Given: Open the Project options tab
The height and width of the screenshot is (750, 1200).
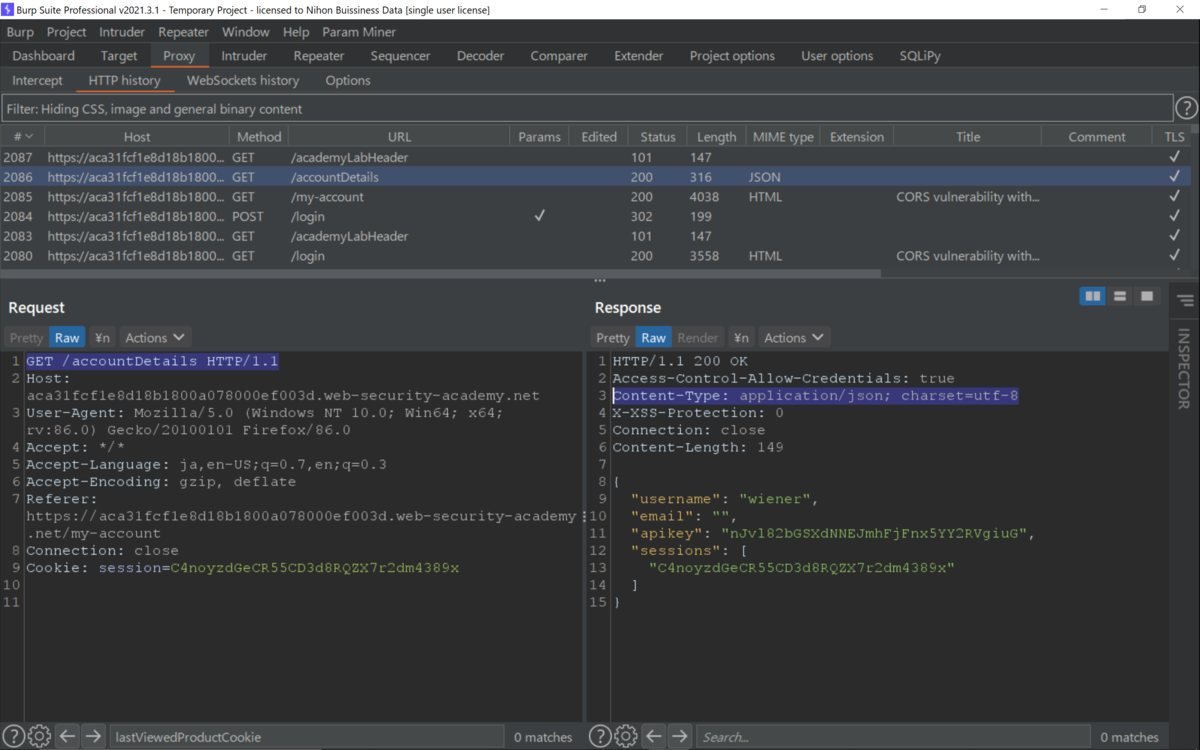Looking at the screenshot, I should (x=732, y=56).
